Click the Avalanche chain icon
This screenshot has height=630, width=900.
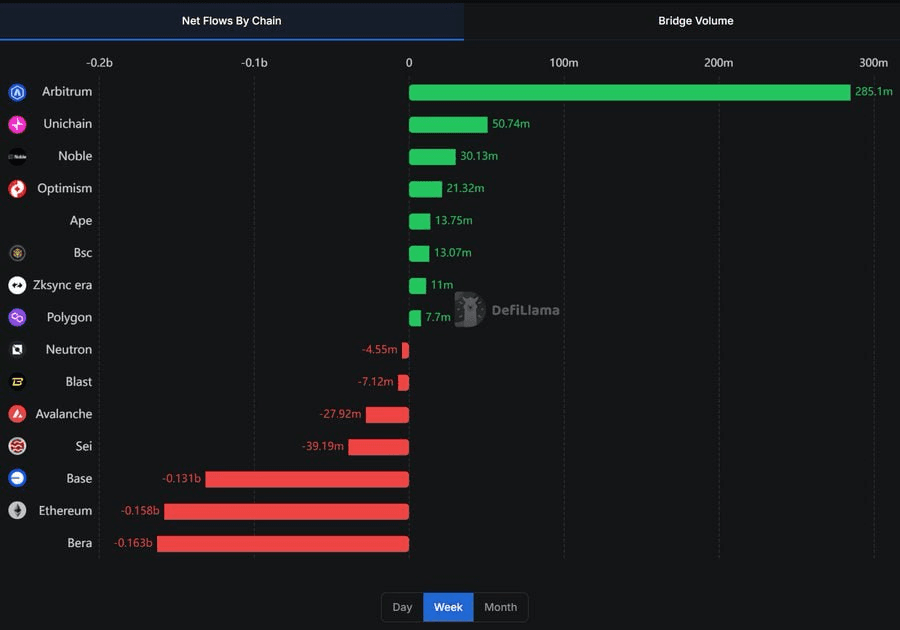pyautogui.click(x=17, y=414)
